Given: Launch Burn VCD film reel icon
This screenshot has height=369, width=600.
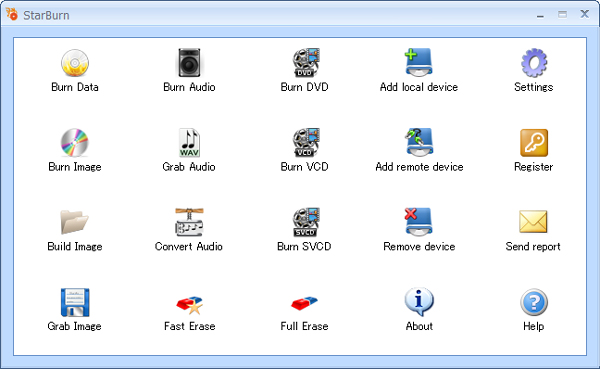Looking at the screenshot, I should coord(306,142).
